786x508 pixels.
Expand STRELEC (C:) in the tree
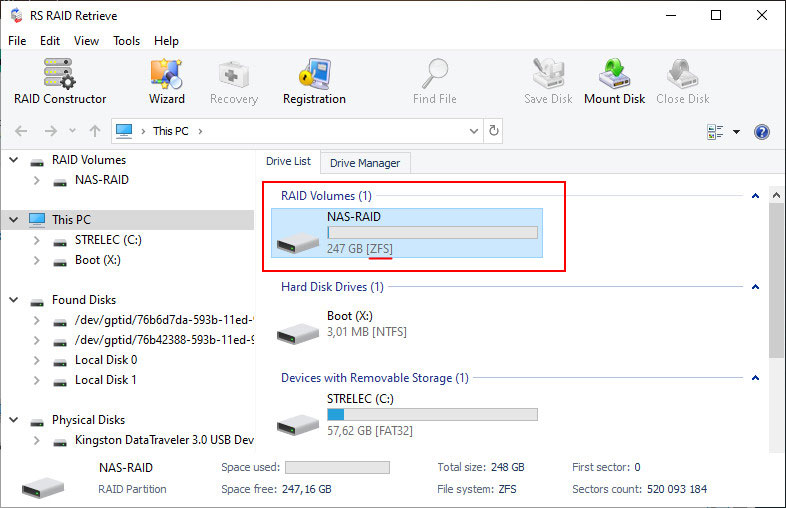(36, 240)
